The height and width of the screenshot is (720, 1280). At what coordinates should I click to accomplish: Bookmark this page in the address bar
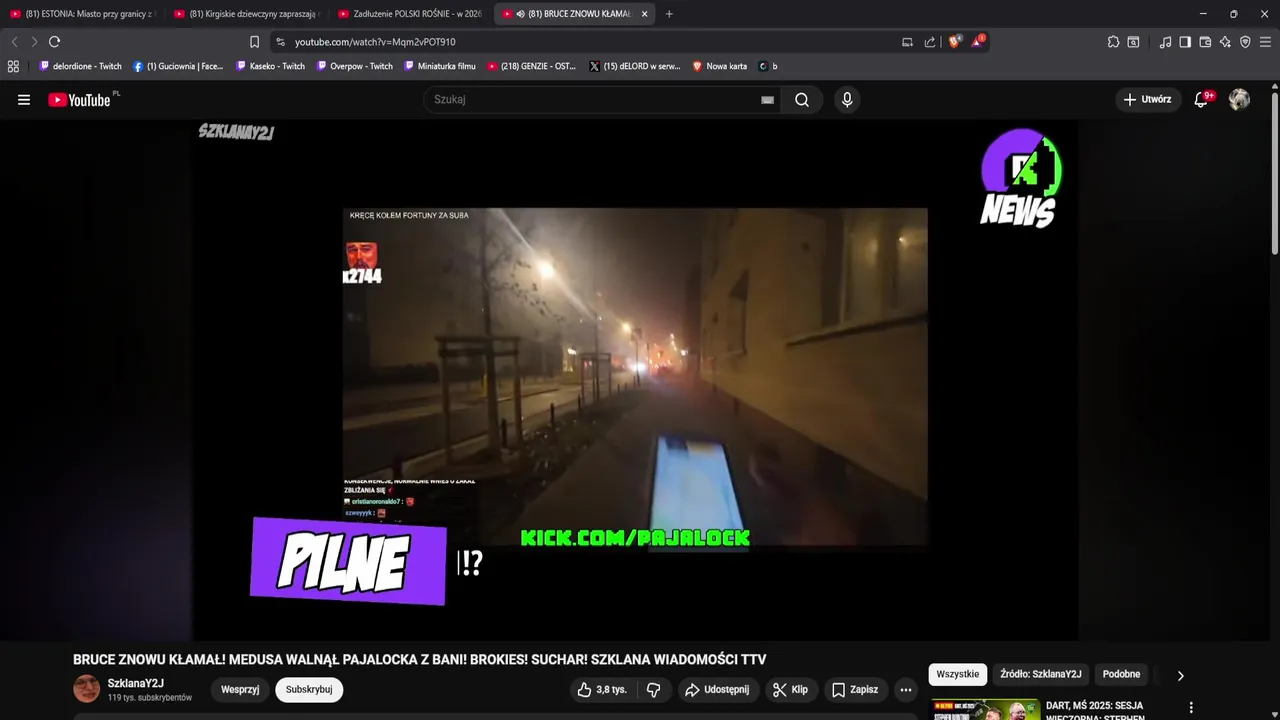coord(254,42)
